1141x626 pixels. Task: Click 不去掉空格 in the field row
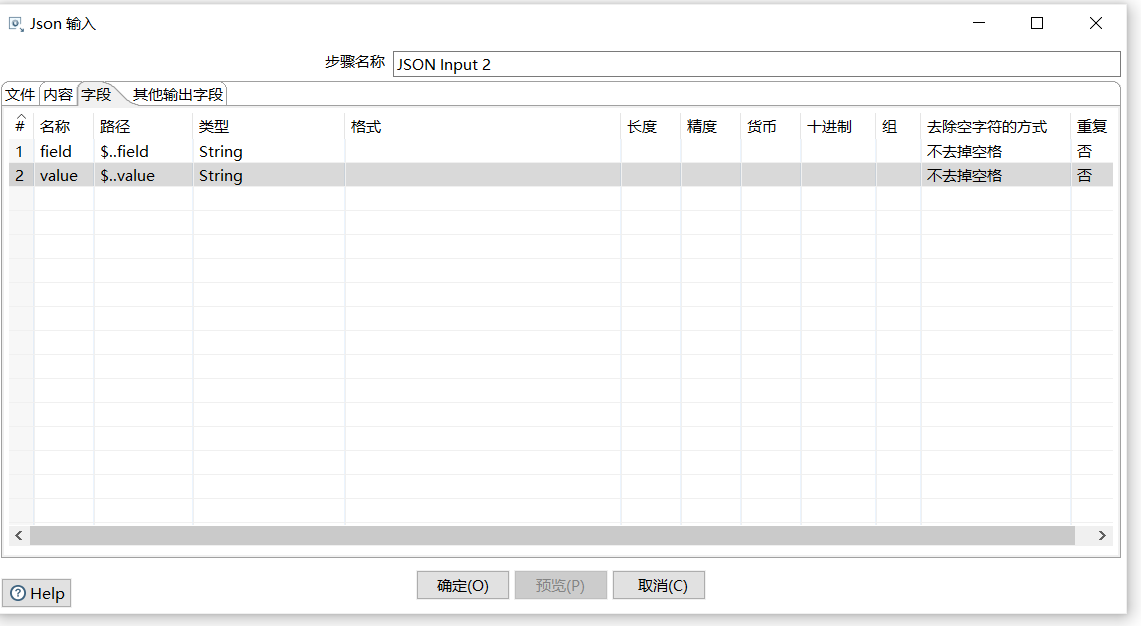point(995,151)
